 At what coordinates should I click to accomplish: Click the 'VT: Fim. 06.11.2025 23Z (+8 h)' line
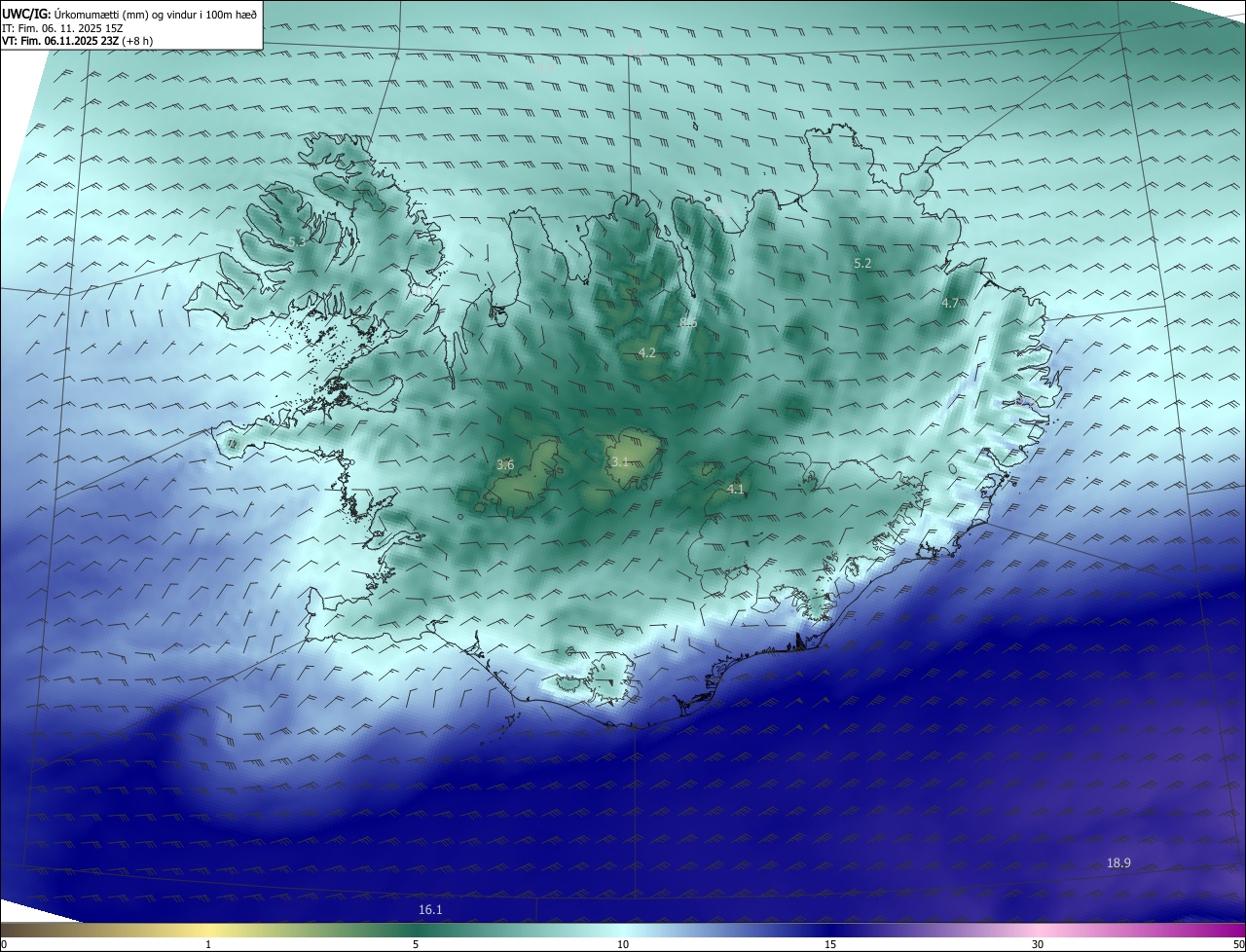point(78,41)
